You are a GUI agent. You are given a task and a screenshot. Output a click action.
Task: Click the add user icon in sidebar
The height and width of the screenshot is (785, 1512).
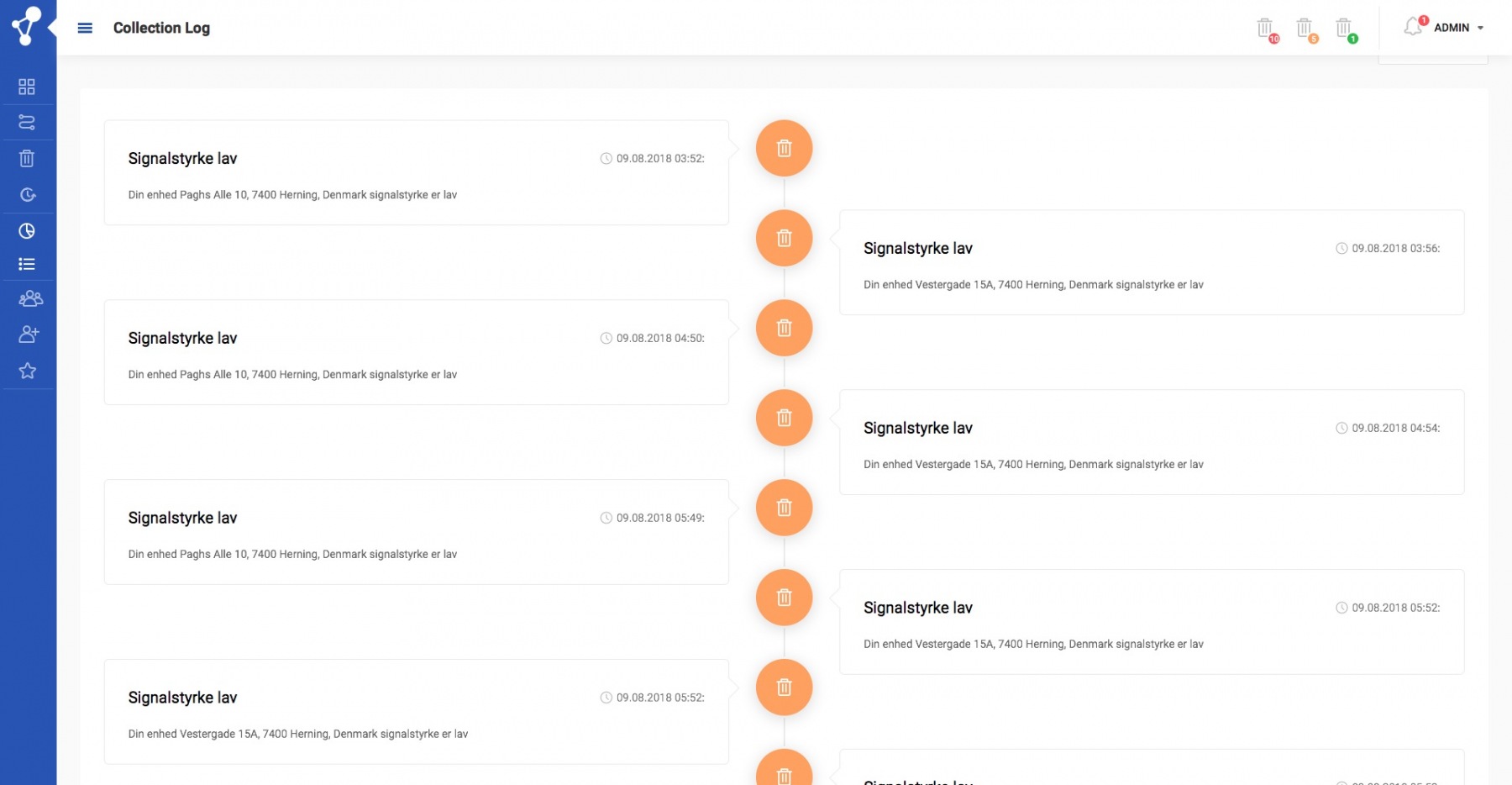pos(29,335)
